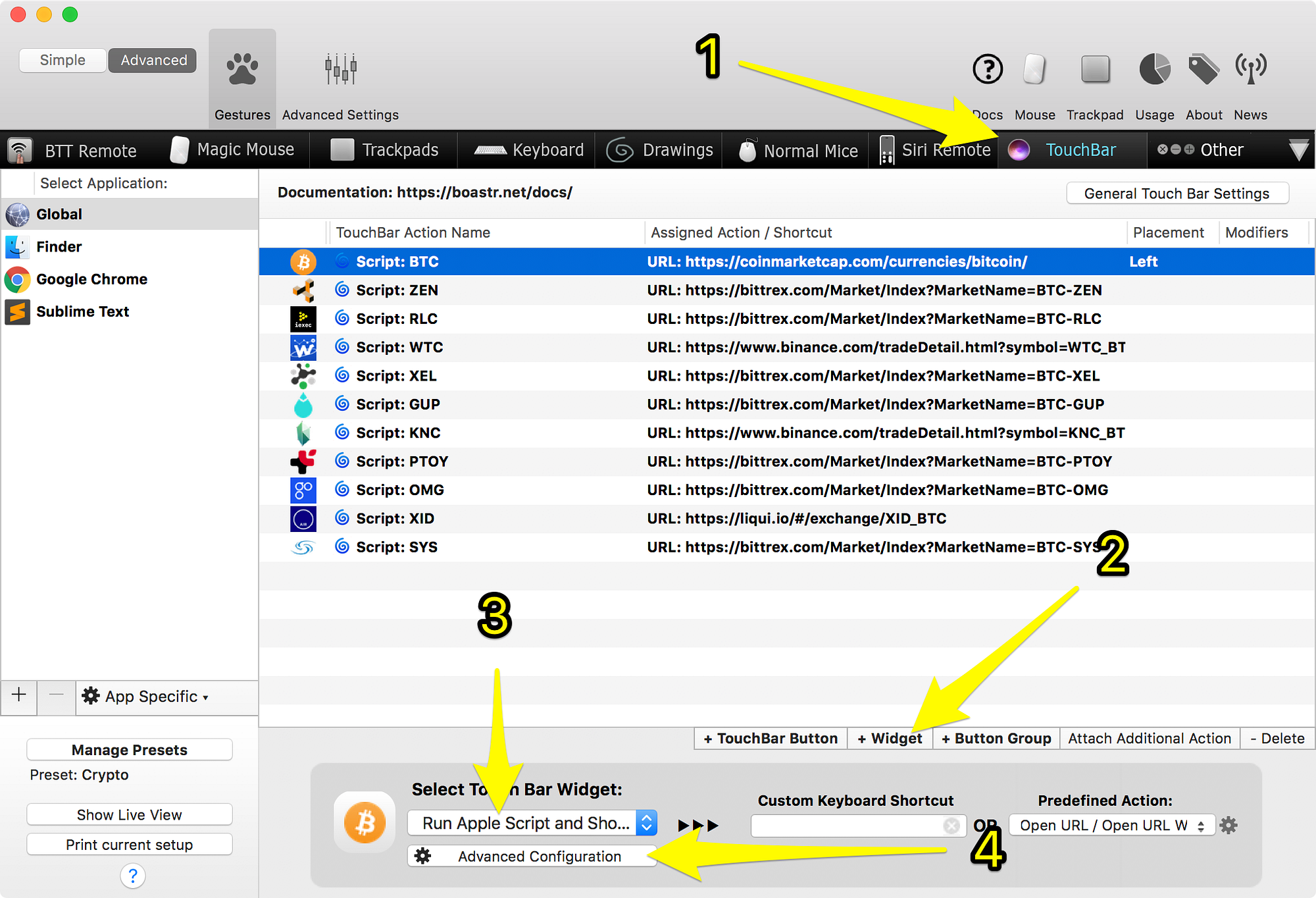Click the Custom Keyboard Shortcut field

tap(846, 826)
